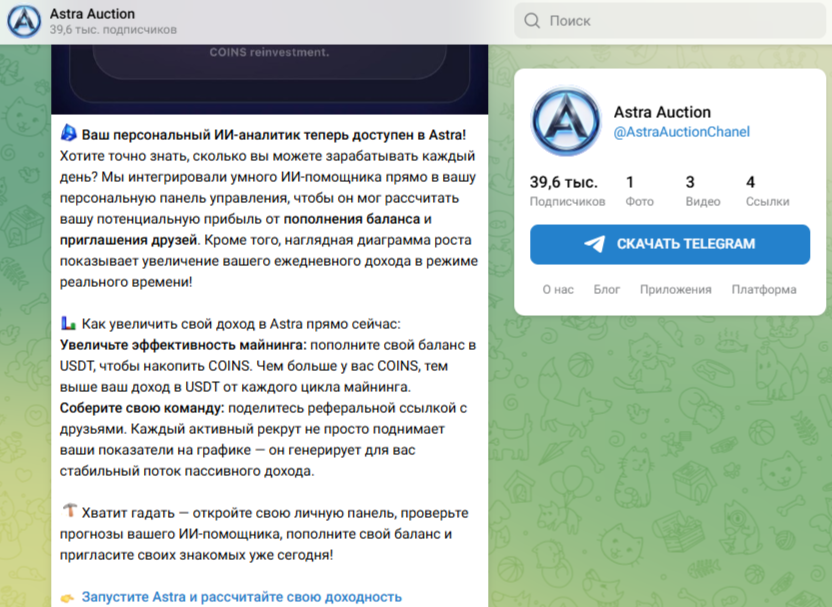Click the line Как увеличить свой доход в Astra
This screenshot has width=832, height=607.
[241, 324]
